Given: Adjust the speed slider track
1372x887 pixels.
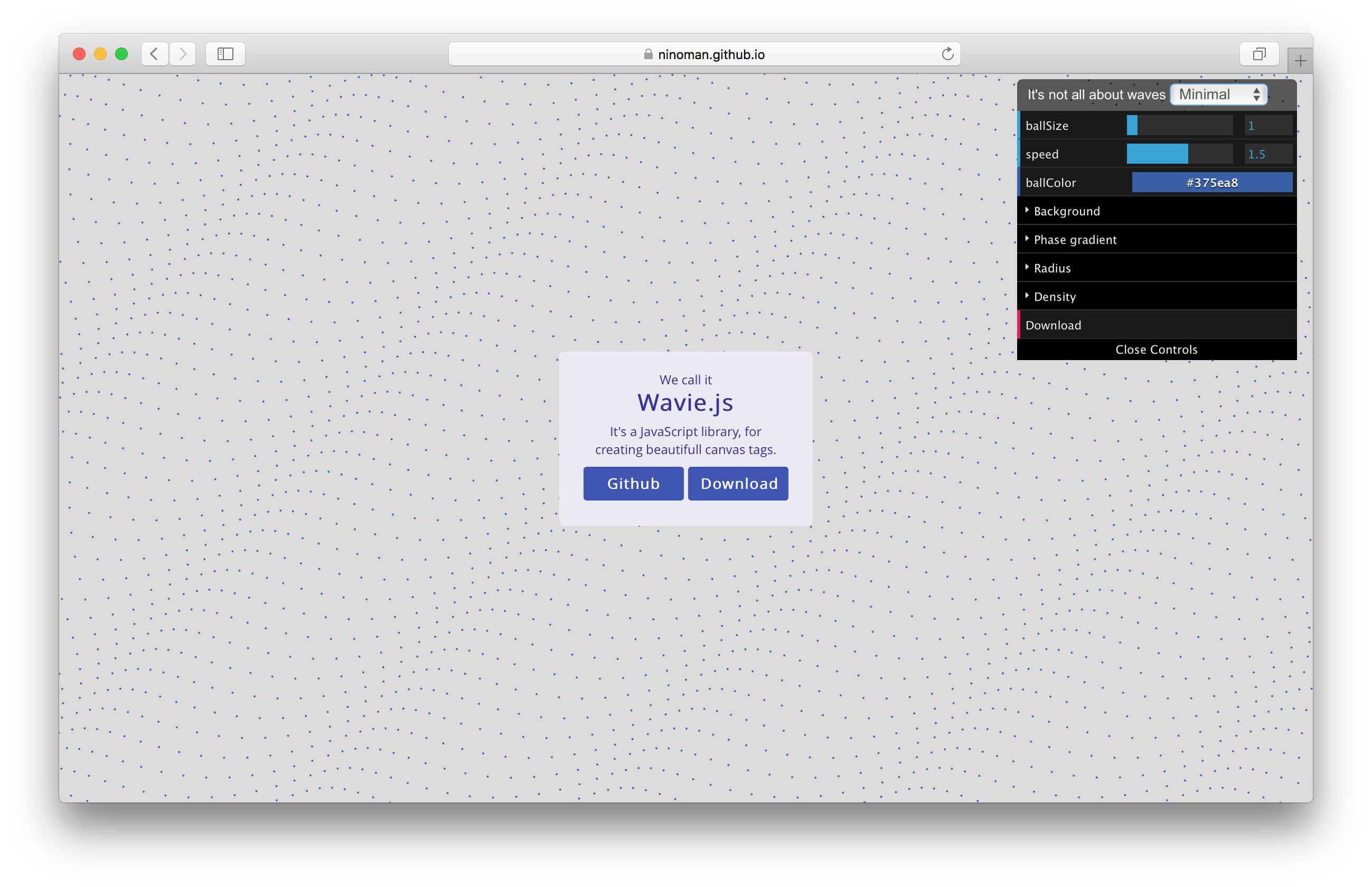Looking at the screenshot, I should [x=1179, y=154].
